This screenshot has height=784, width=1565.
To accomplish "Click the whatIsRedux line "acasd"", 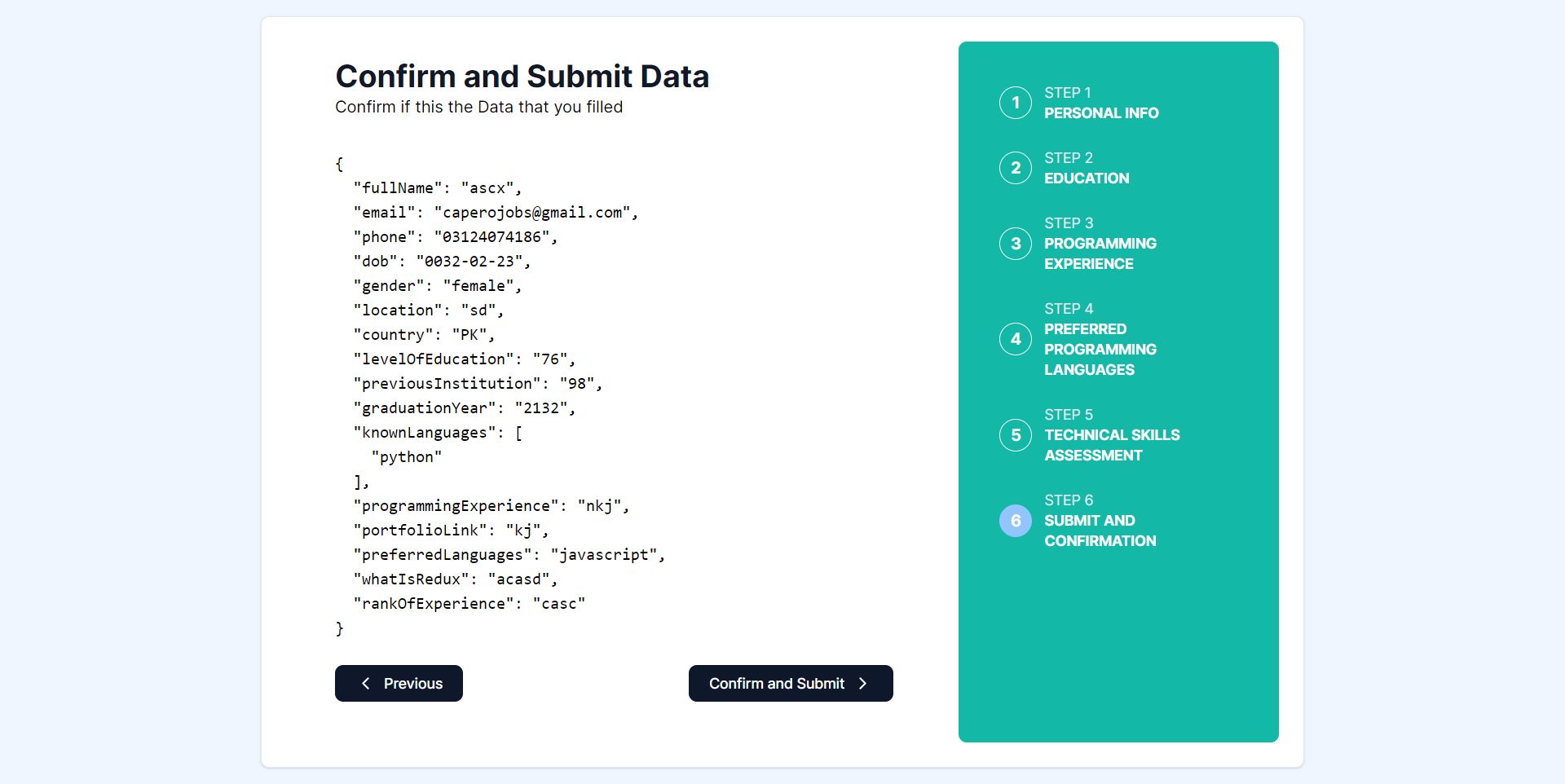I will [x=456, y=579].
